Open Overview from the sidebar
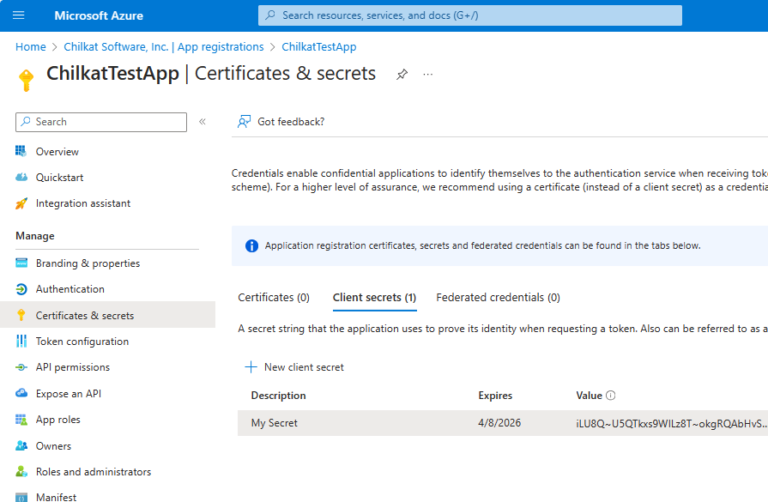The height and width of the screenshot is (502, 768). [x=57, y=152]
